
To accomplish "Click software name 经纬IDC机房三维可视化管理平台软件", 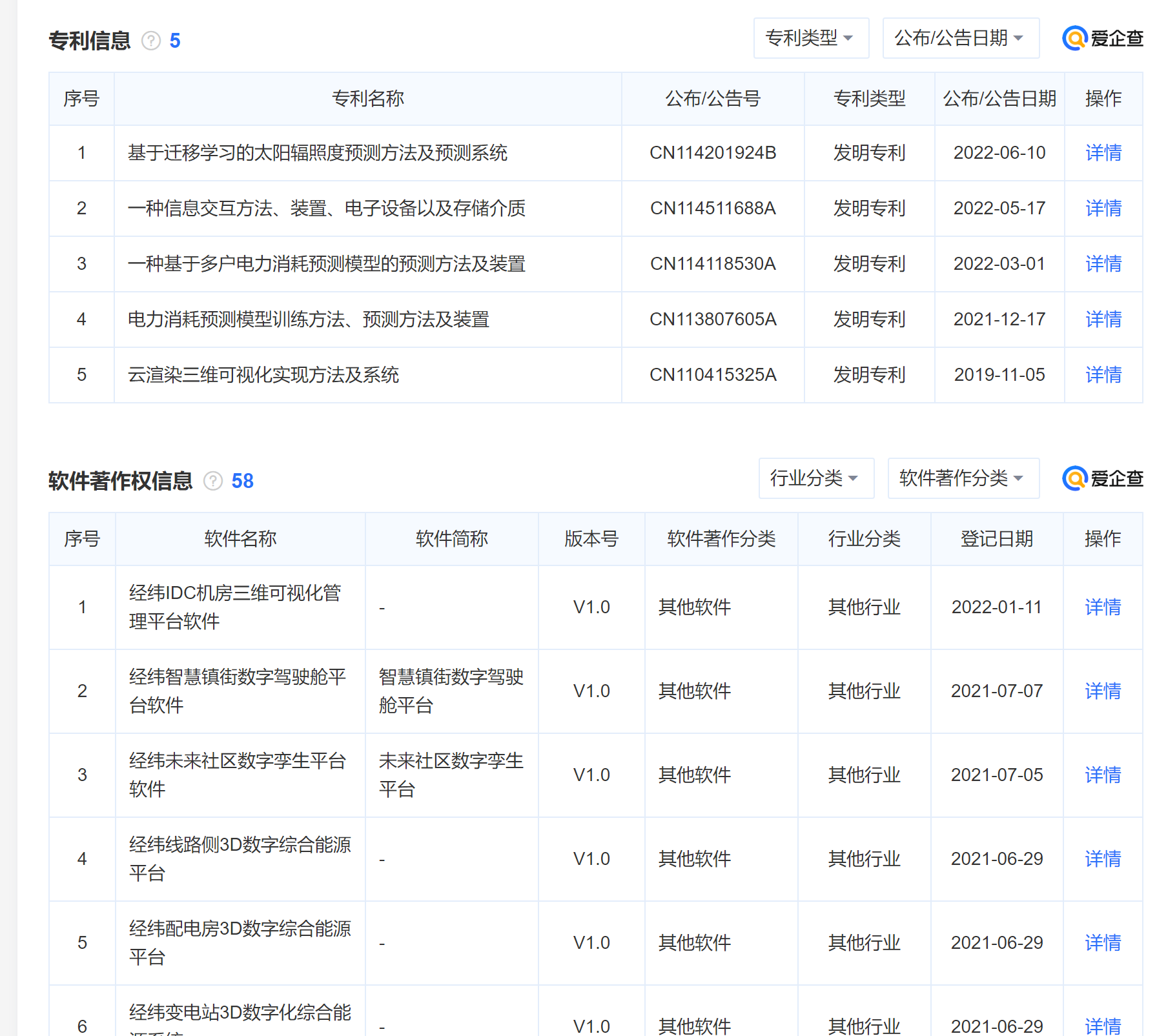I will coord(235,607).
